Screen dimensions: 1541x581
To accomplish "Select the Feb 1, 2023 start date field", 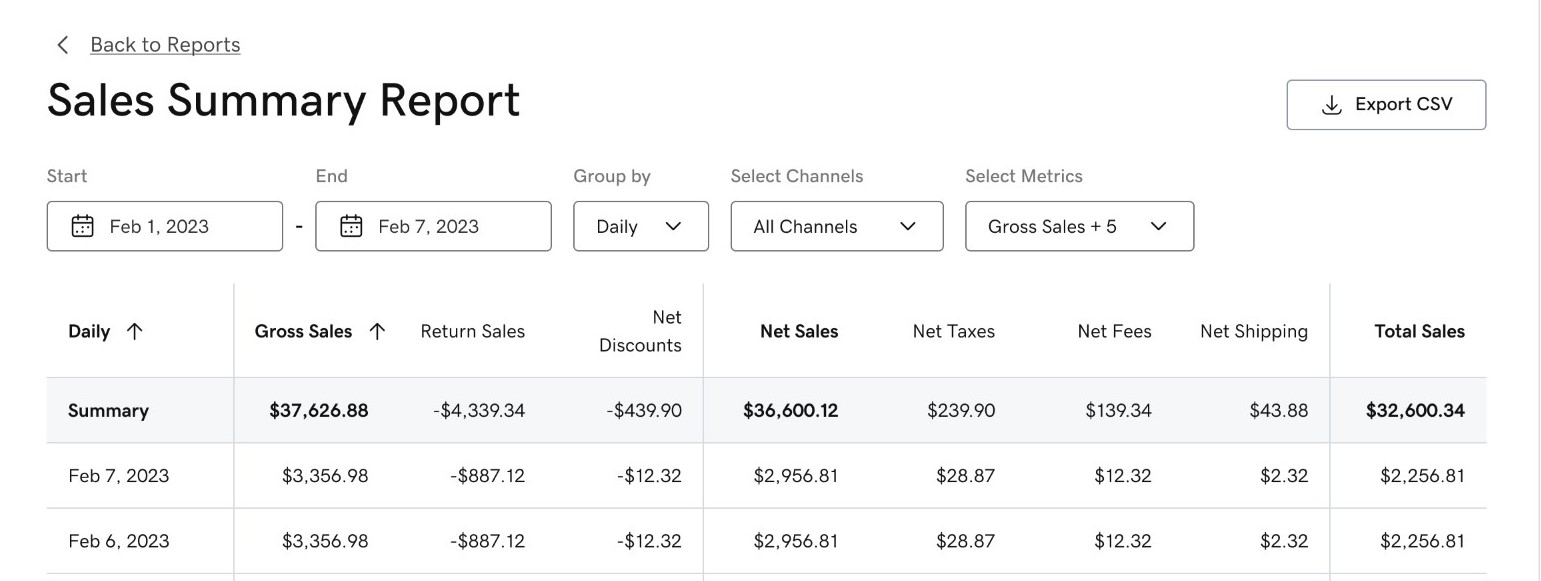I will coord(165,226).
